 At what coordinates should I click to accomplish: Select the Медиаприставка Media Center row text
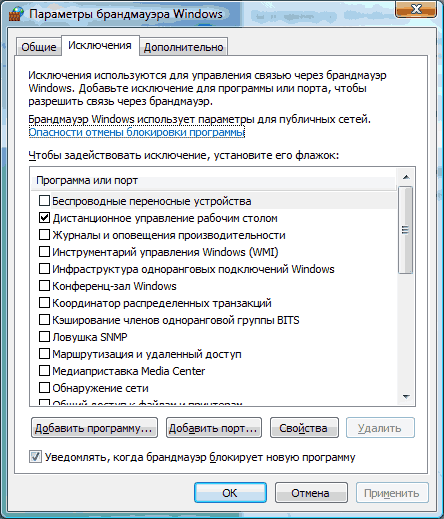pos(129,371)
